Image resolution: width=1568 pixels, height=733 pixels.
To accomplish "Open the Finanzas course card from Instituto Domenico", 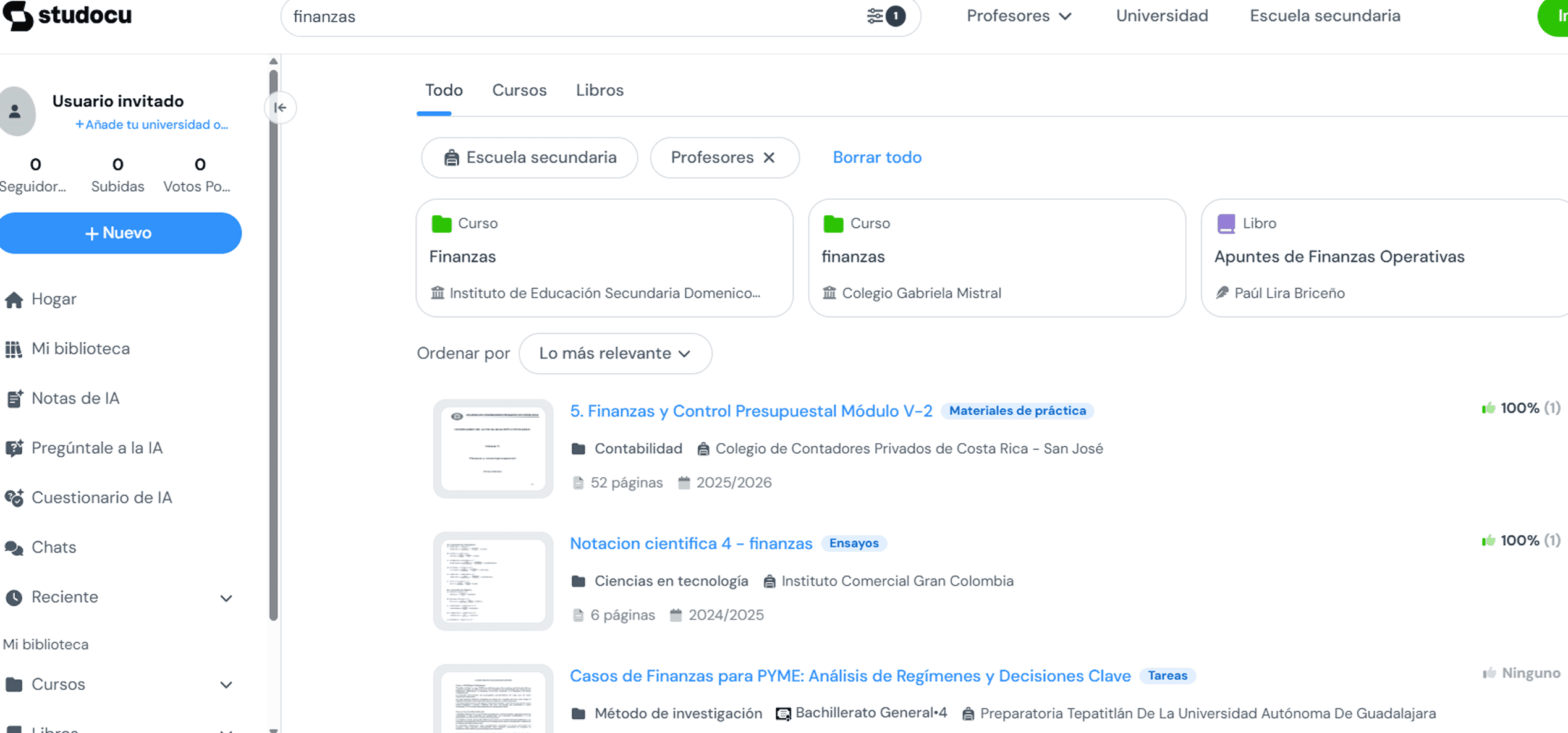I will pyautogui.click(x=604, y=258).
